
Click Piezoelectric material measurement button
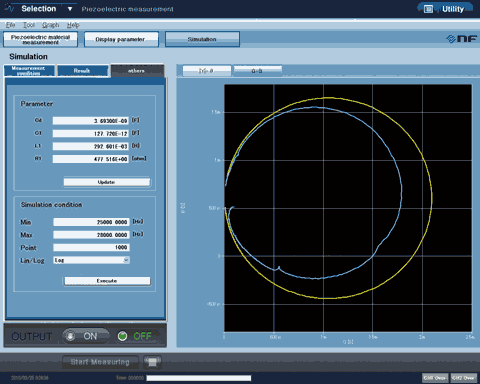[x=40, y=39]
